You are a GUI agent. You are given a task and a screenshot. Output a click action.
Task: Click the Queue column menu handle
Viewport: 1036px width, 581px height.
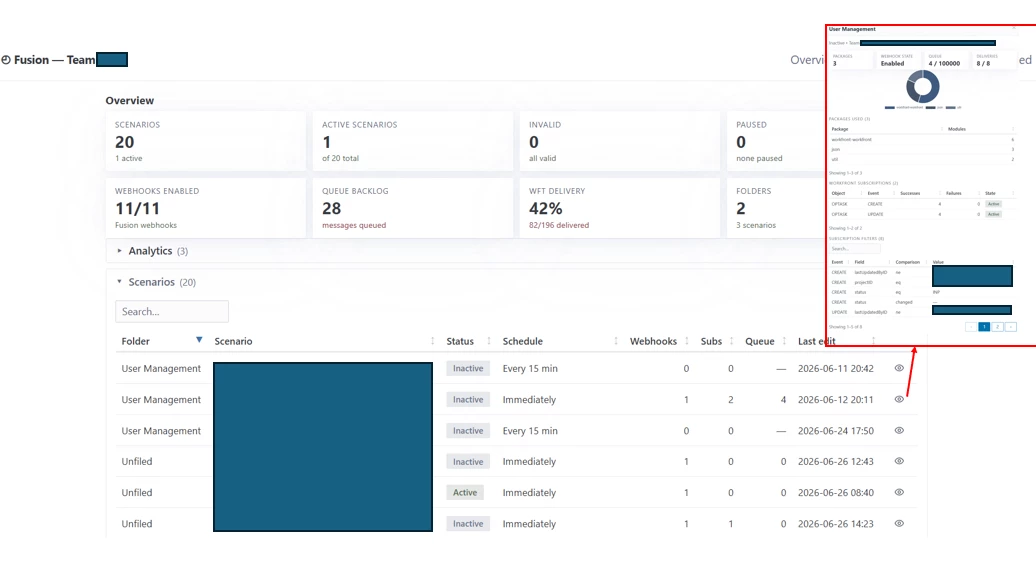[784, 341]
